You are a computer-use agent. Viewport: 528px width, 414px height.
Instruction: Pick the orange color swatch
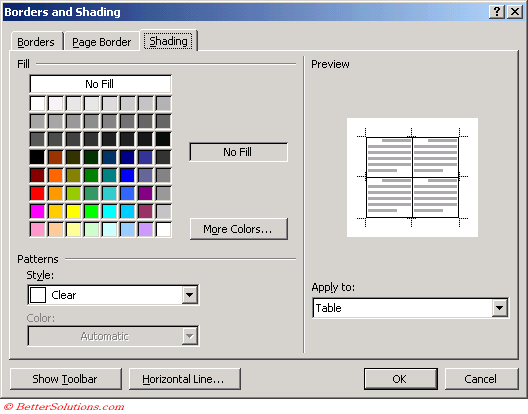coord(55,175)
